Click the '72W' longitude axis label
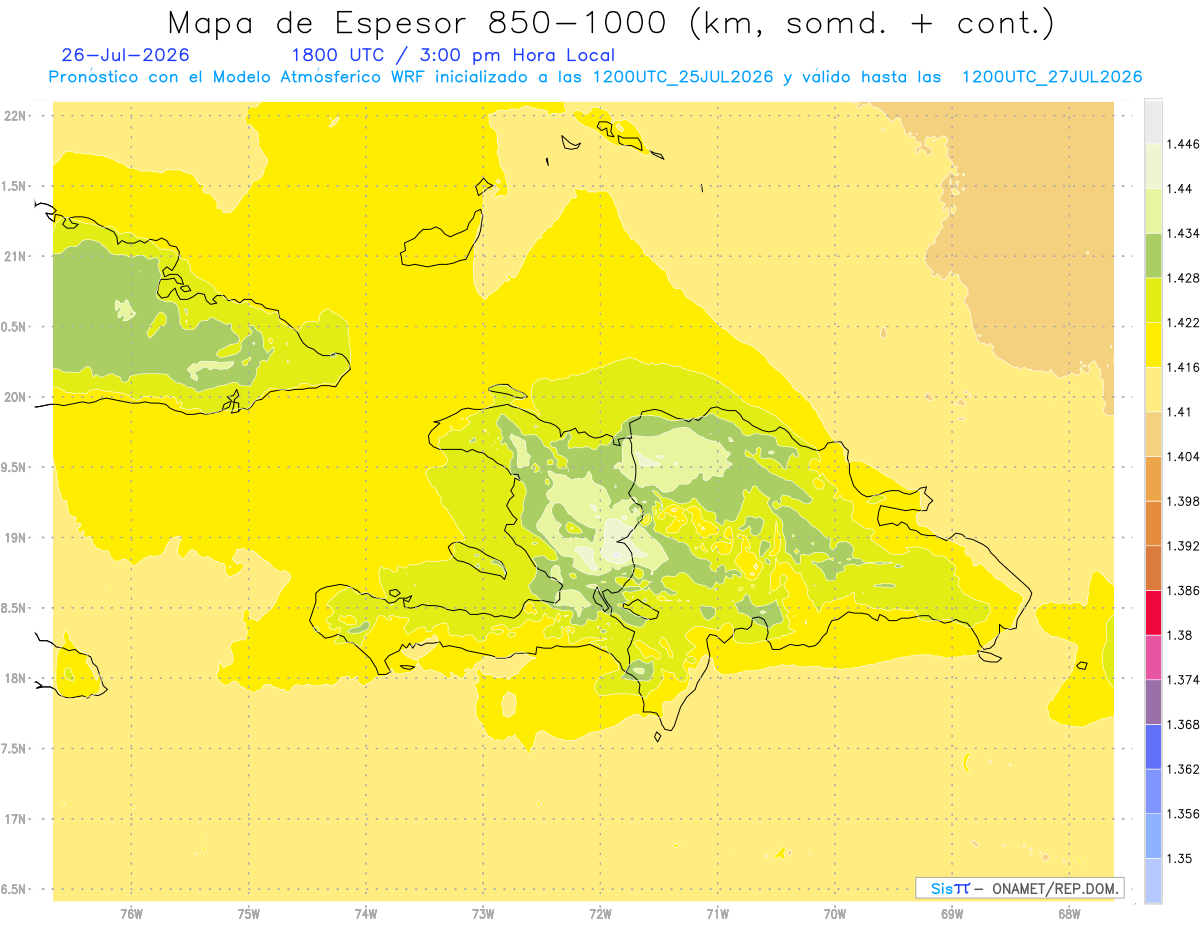 coord(600,914)
